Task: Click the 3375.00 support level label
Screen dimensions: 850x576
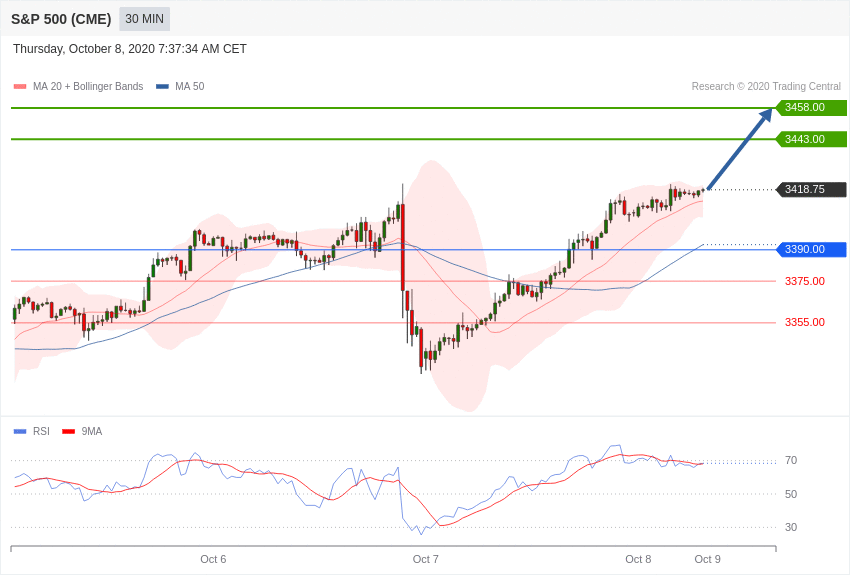Action: (x=804, y=281)
